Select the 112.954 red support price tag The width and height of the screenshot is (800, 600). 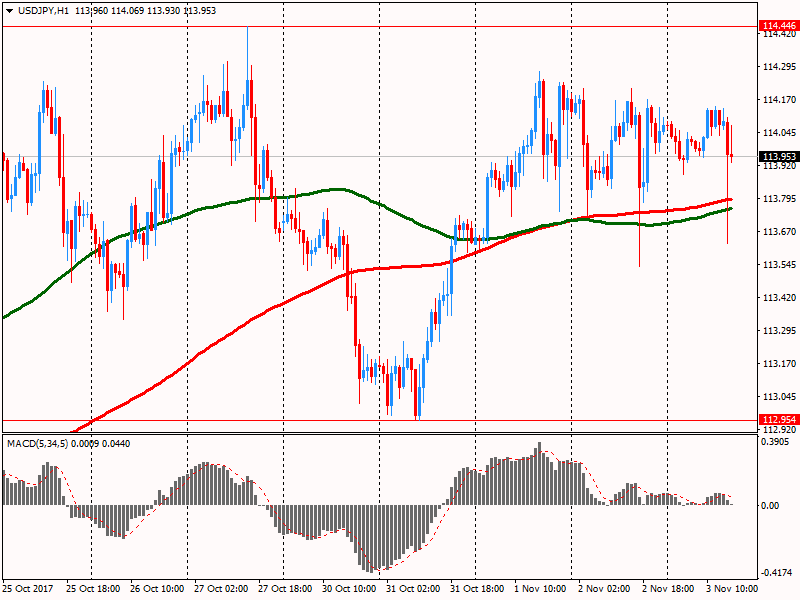pos(779,419)
